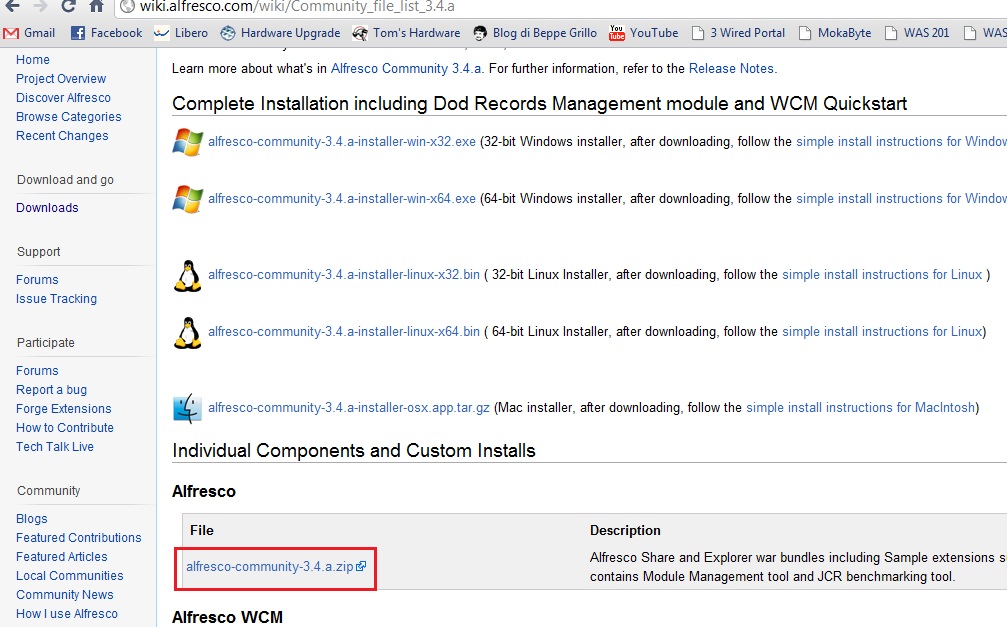Open Featured Articles link
This screenshot has width=1007, height=627.
click(x=62, y=556)
